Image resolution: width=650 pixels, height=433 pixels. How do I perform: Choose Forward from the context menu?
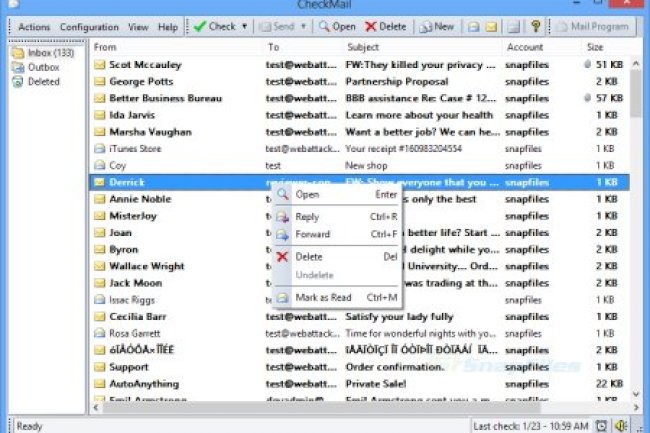[x=312, y=235]
